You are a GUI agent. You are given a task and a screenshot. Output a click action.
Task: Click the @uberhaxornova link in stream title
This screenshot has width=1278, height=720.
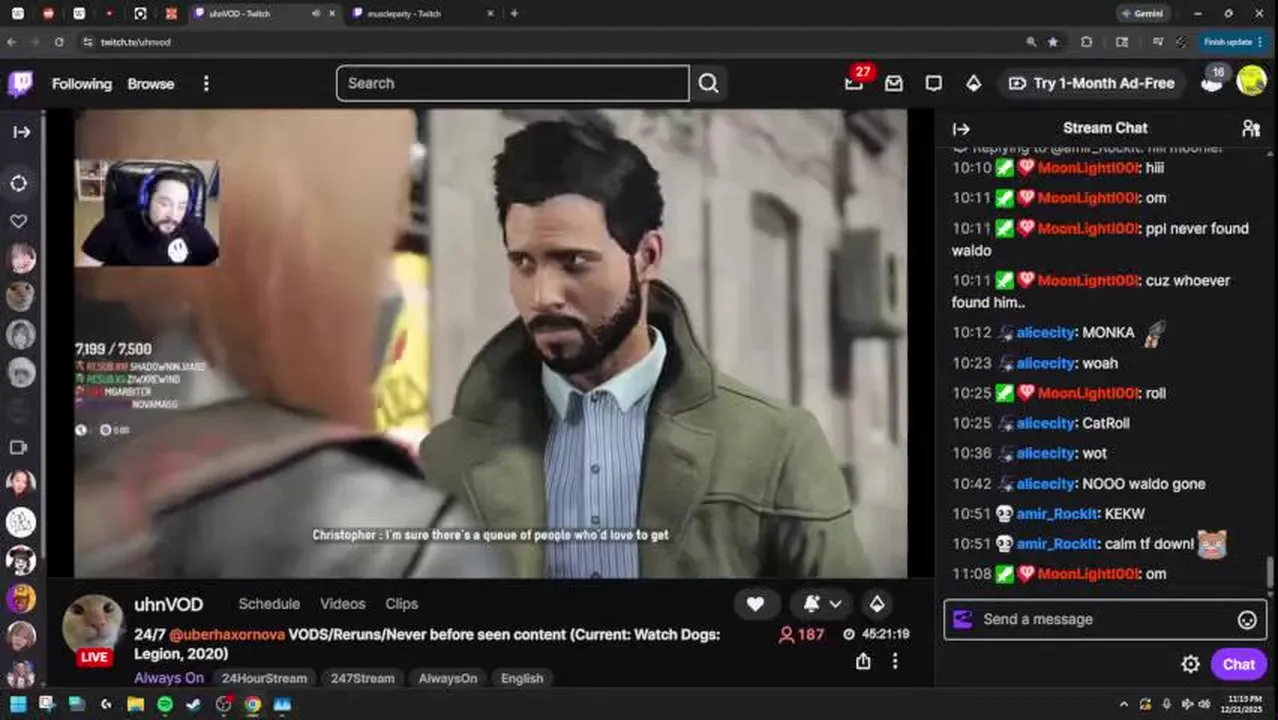(227, 635)
